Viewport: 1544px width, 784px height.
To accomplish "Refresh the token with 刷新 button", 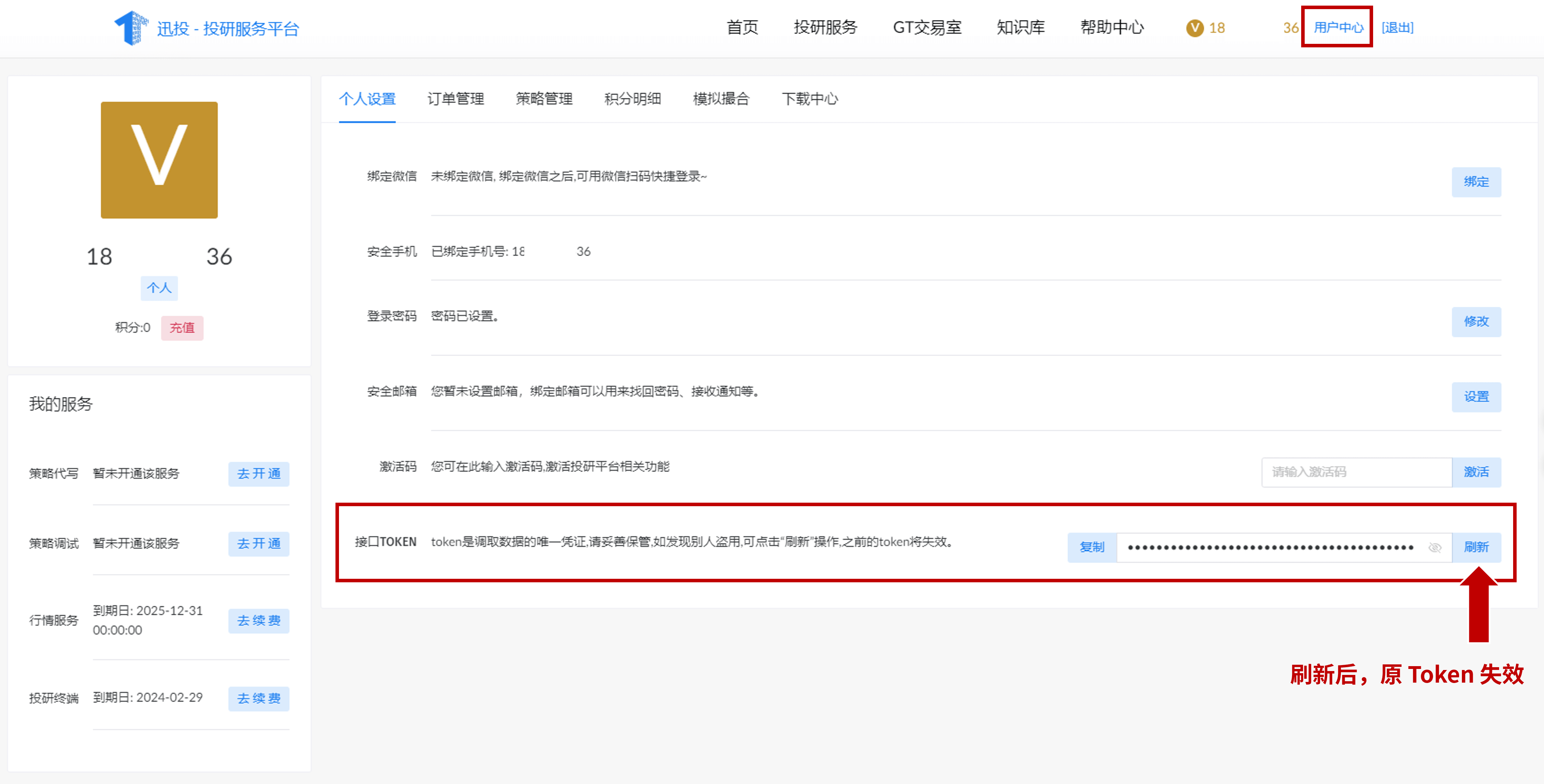I will pyautogui.click(x=1476, y=547).
